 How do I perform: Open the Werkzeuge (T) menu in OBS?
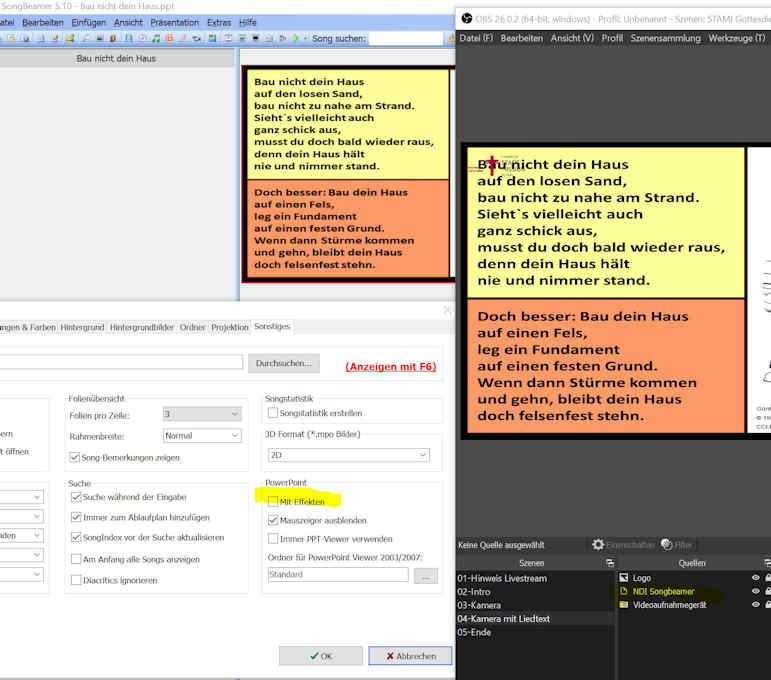[x=737, y=38]
